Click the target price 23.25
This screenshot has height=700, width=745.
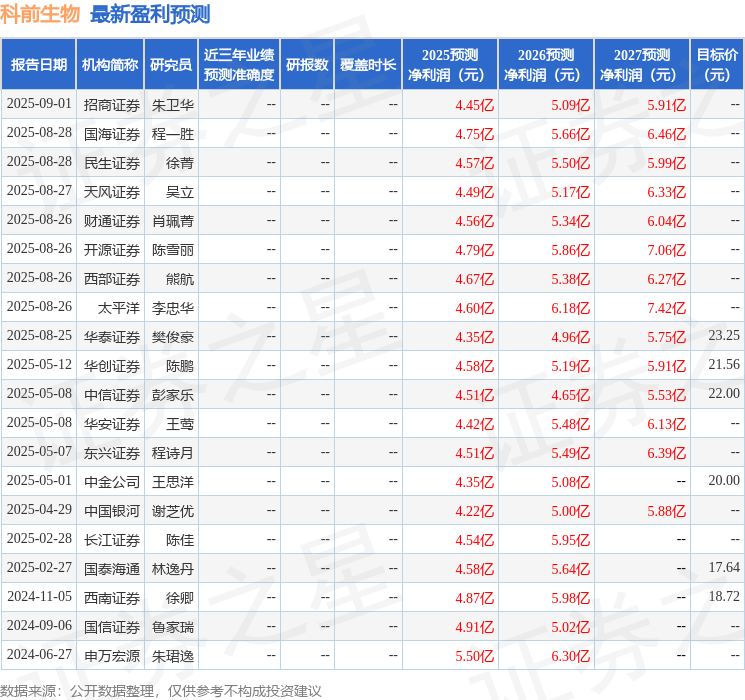pos(724,336)
